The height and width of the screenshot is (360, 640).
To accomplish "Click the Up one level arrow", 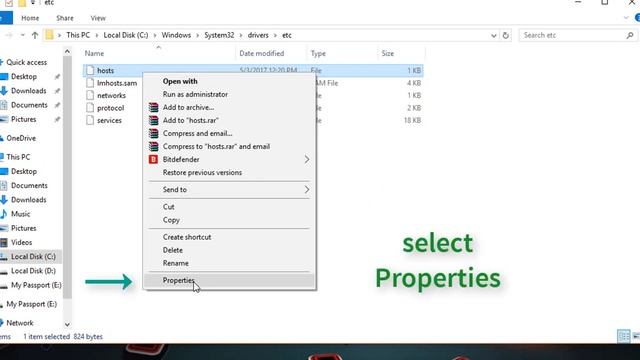I will point(35,35).
